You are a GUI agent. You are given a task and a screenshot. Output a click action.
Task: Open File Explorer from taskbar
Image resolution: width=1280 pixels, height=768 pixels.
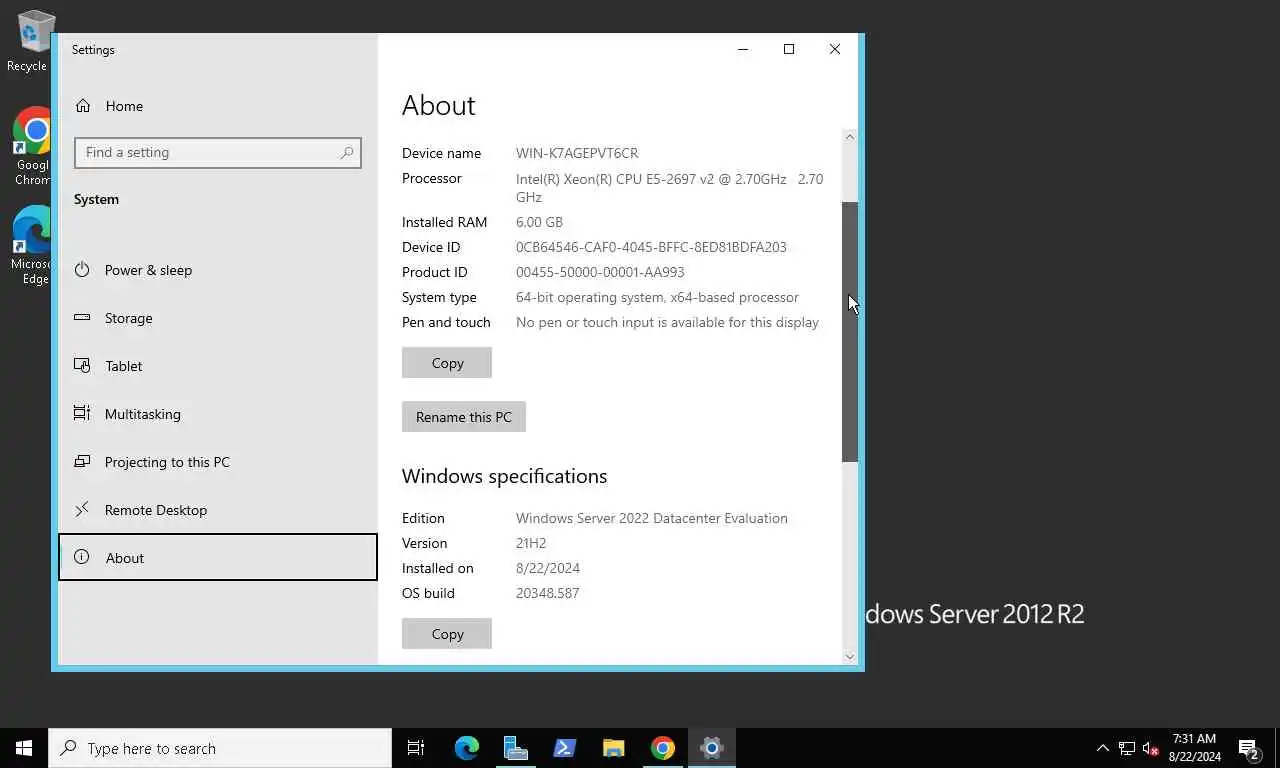pos(613,748)
